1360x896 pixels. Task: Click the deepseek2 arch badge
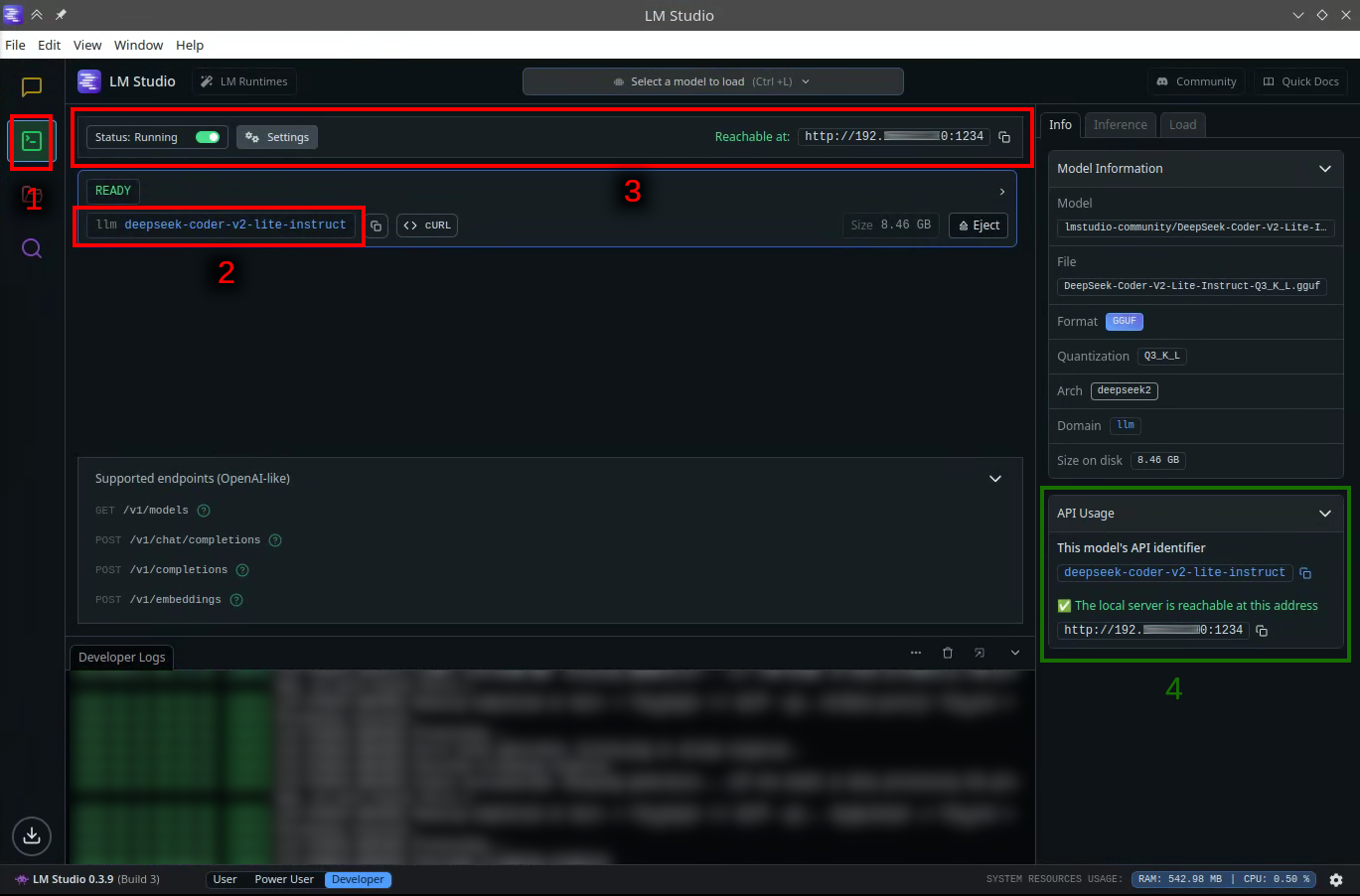point(1125,390)
